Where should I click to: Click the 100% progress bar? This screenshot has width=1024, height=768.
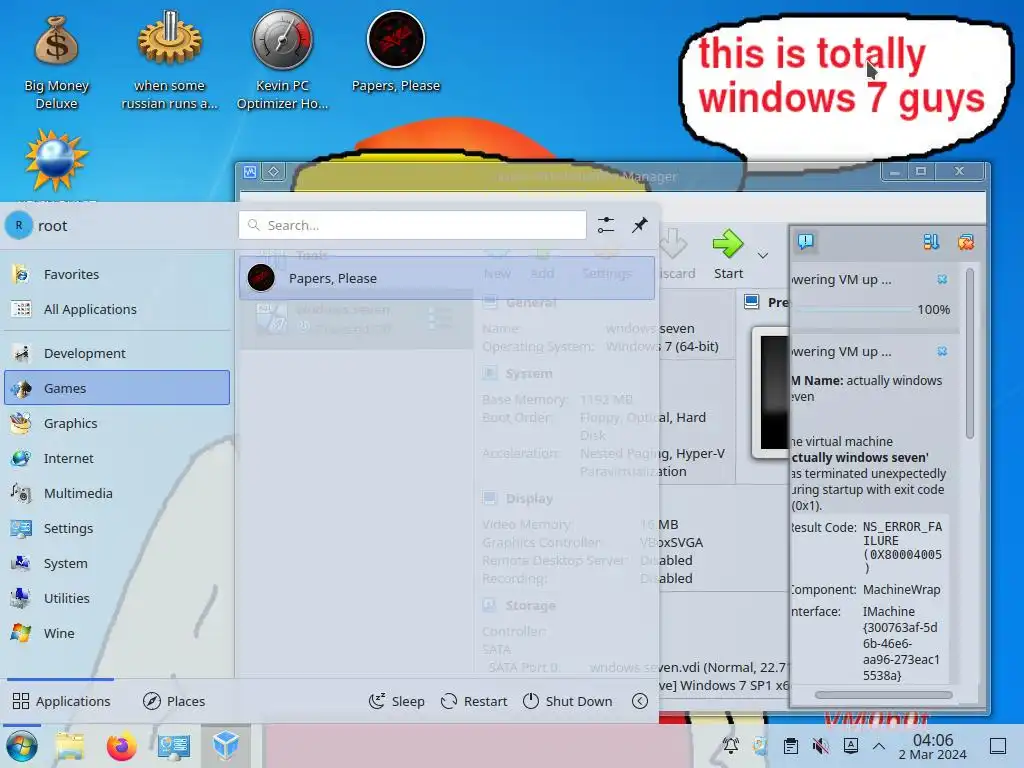coord(853,310)
